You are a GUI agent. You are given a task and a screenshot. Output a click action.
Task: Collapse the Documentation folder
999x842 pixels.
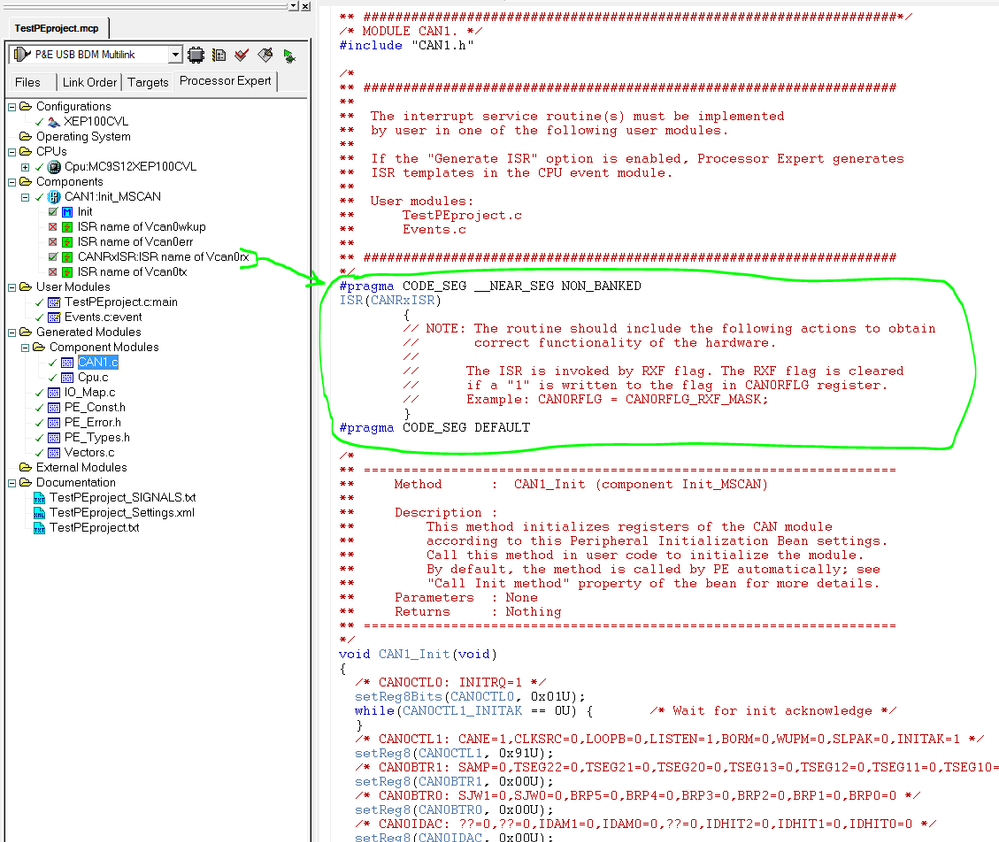11,483
